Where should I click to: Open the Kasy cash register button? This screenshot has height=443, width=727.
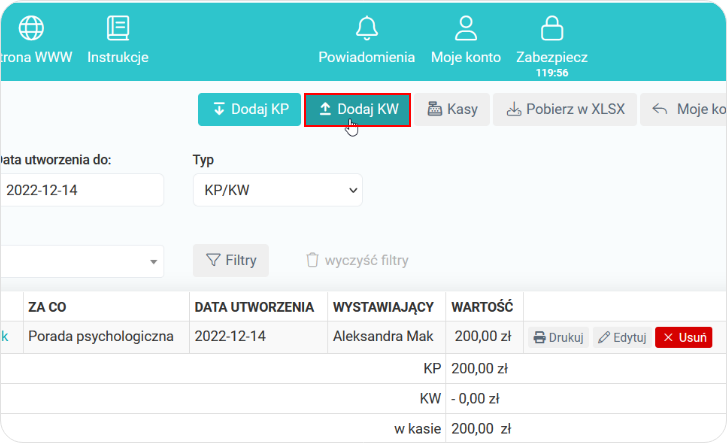click(x=452, y=109)
